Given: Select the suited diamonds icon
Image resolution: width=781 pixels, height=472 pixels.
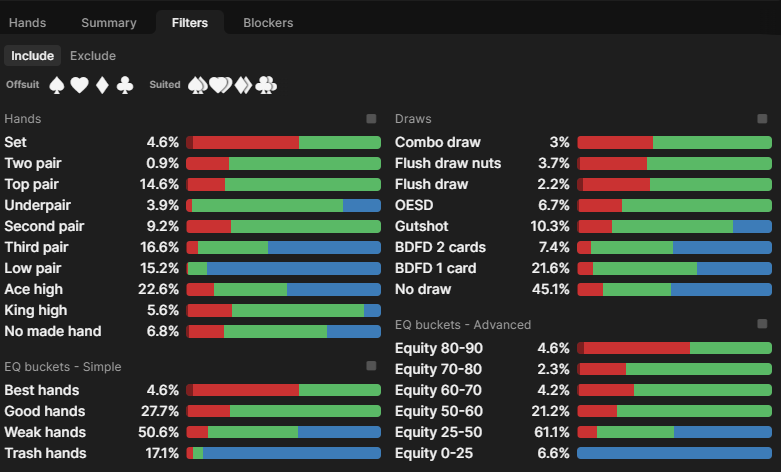Looking at the screenshot, I should pos(242,86).
